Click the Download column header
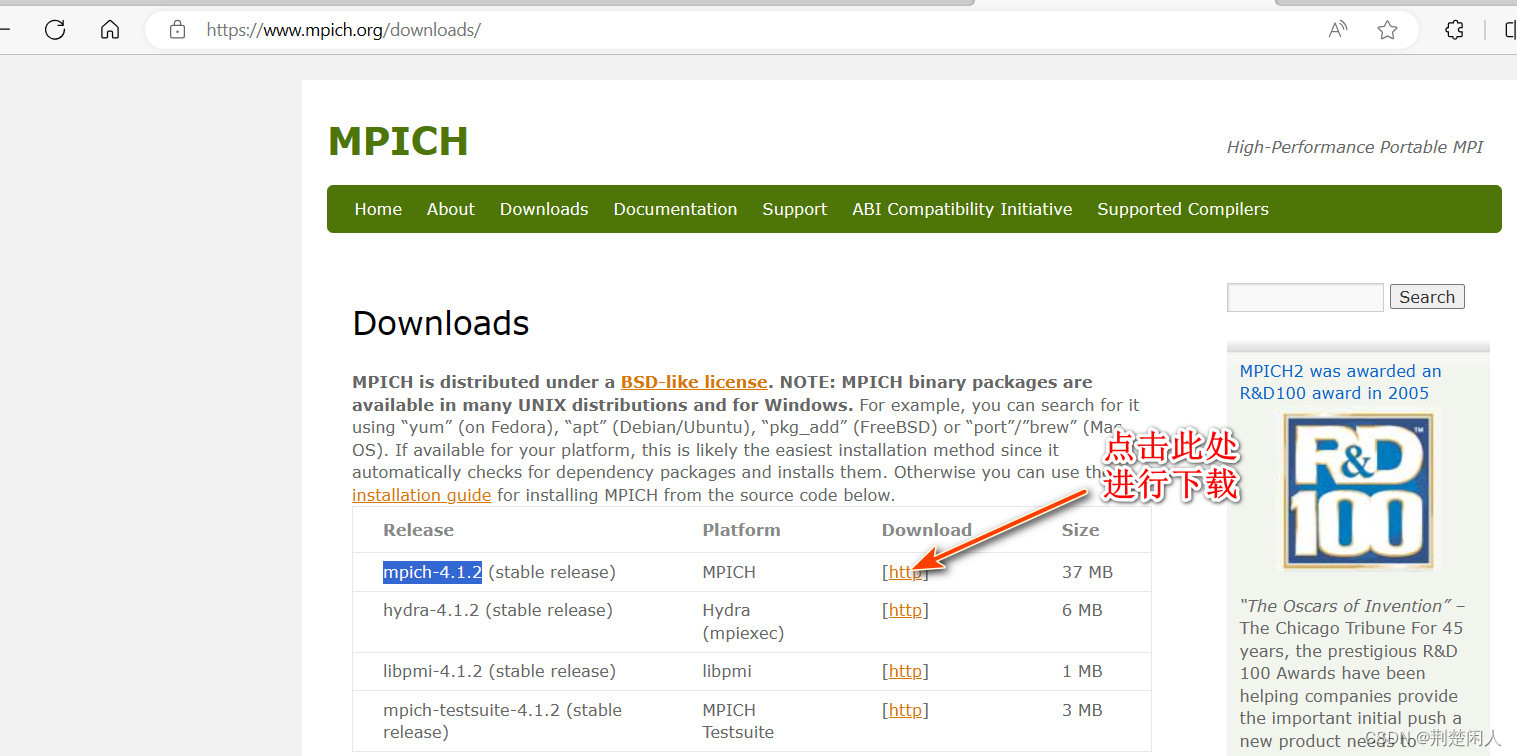This screenshot has width=1517, height=756. [x=927, y=530]
